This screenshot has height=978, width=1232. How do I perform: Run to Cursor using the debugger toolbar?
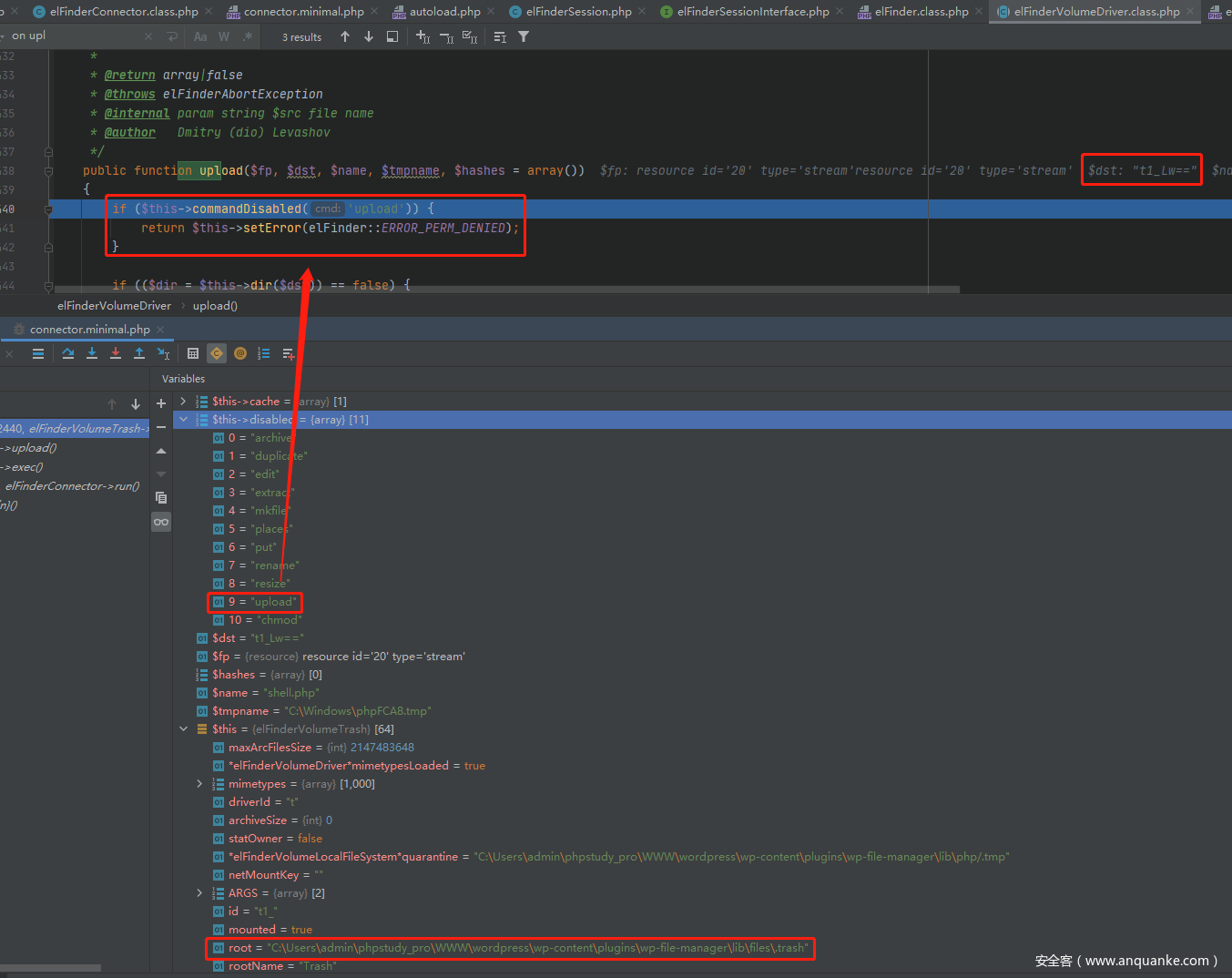pos(163,353)
